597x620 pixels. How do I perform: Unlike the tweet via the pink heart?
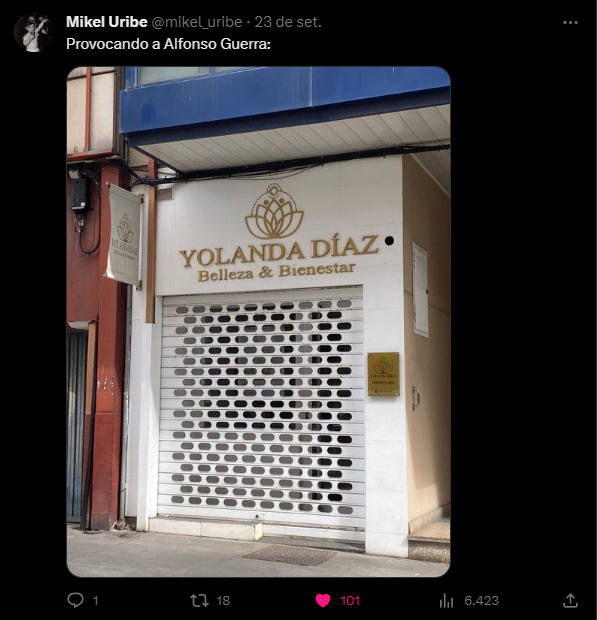pos(323,601)
